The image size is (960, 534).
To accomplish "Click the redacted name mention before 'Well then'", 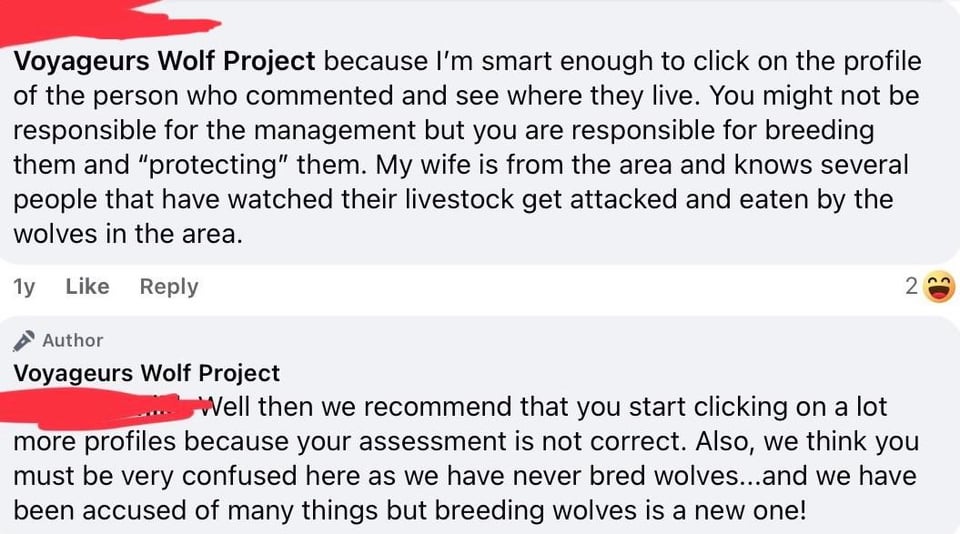I will 100,406.
